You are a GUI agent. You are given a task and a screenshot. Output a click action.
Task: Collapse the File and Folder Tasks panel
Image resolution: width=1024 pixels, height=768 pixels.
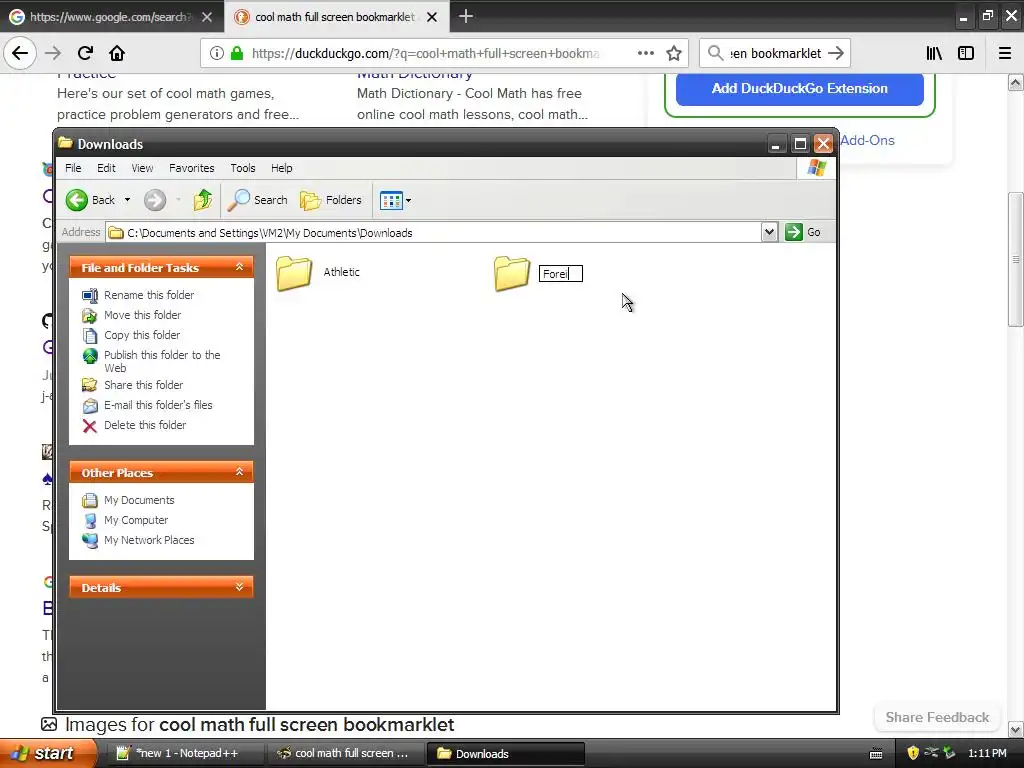239,267
